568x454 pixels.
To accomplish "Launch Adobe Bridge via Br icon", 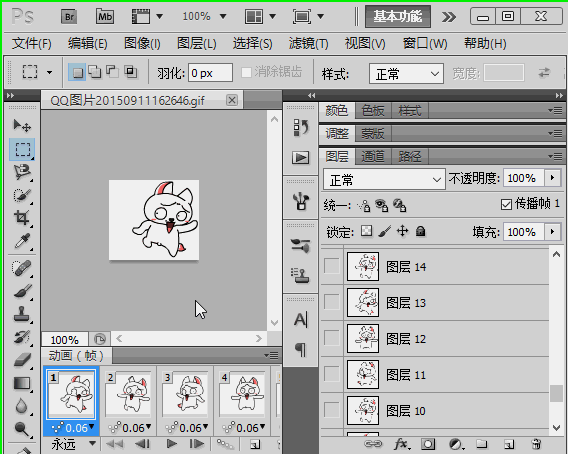I will [69, 17].
